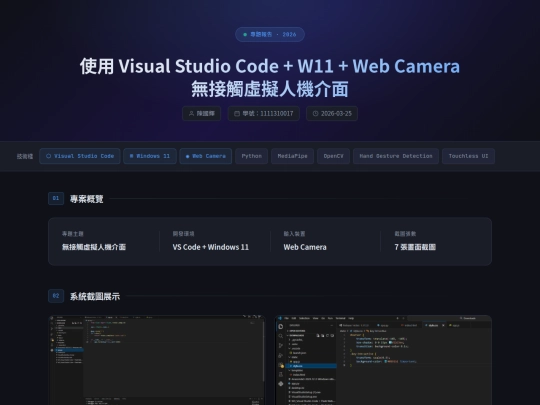Select the MediaPipe tag
This screenshot has width=540, height=405.
[292, 156]
